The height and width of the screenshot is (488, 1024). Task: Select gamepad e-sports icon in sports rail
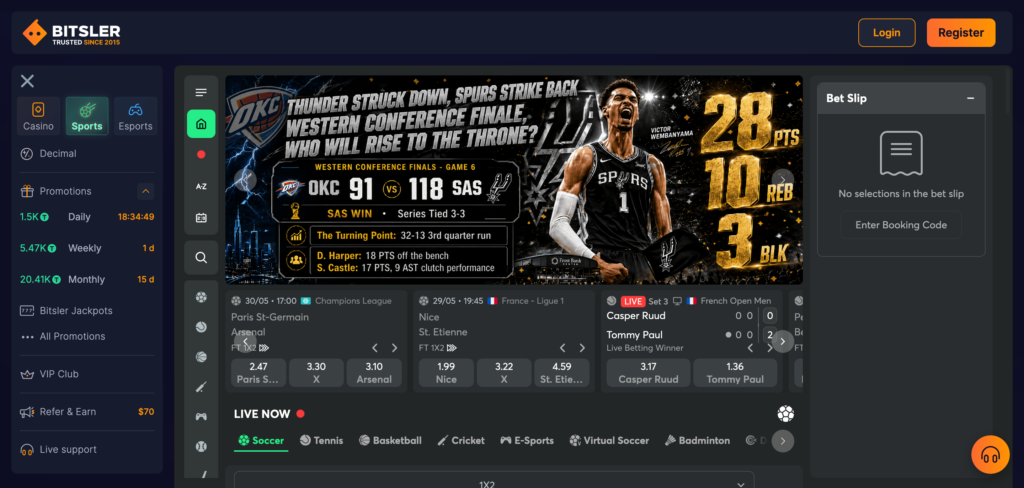tap(201, 416)
